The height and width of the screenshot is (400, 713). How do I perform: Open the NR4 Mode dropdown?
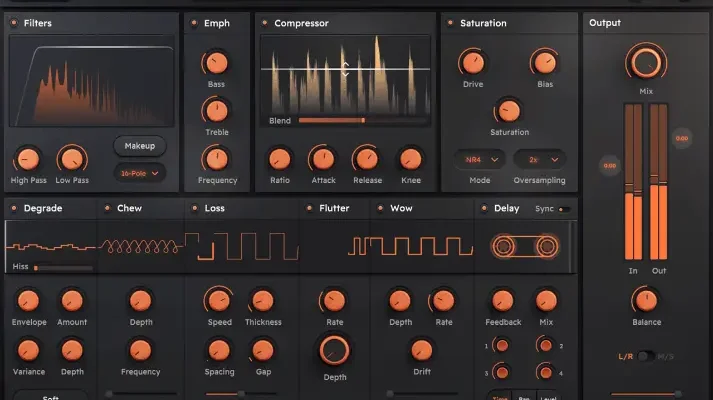pos(480,159)
